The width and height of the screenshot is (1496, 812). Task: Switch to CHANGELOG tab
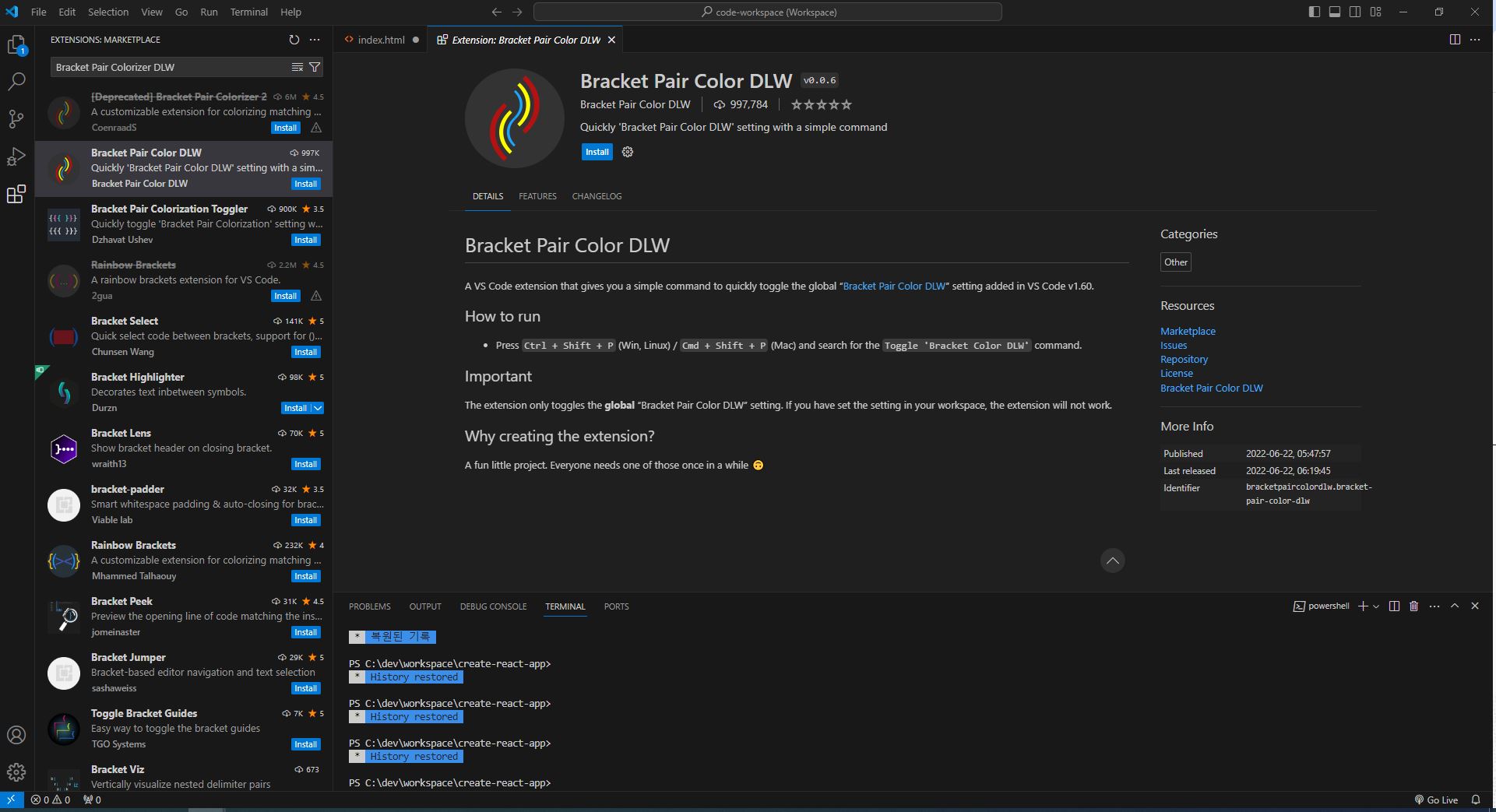click(x=597, y=196)
